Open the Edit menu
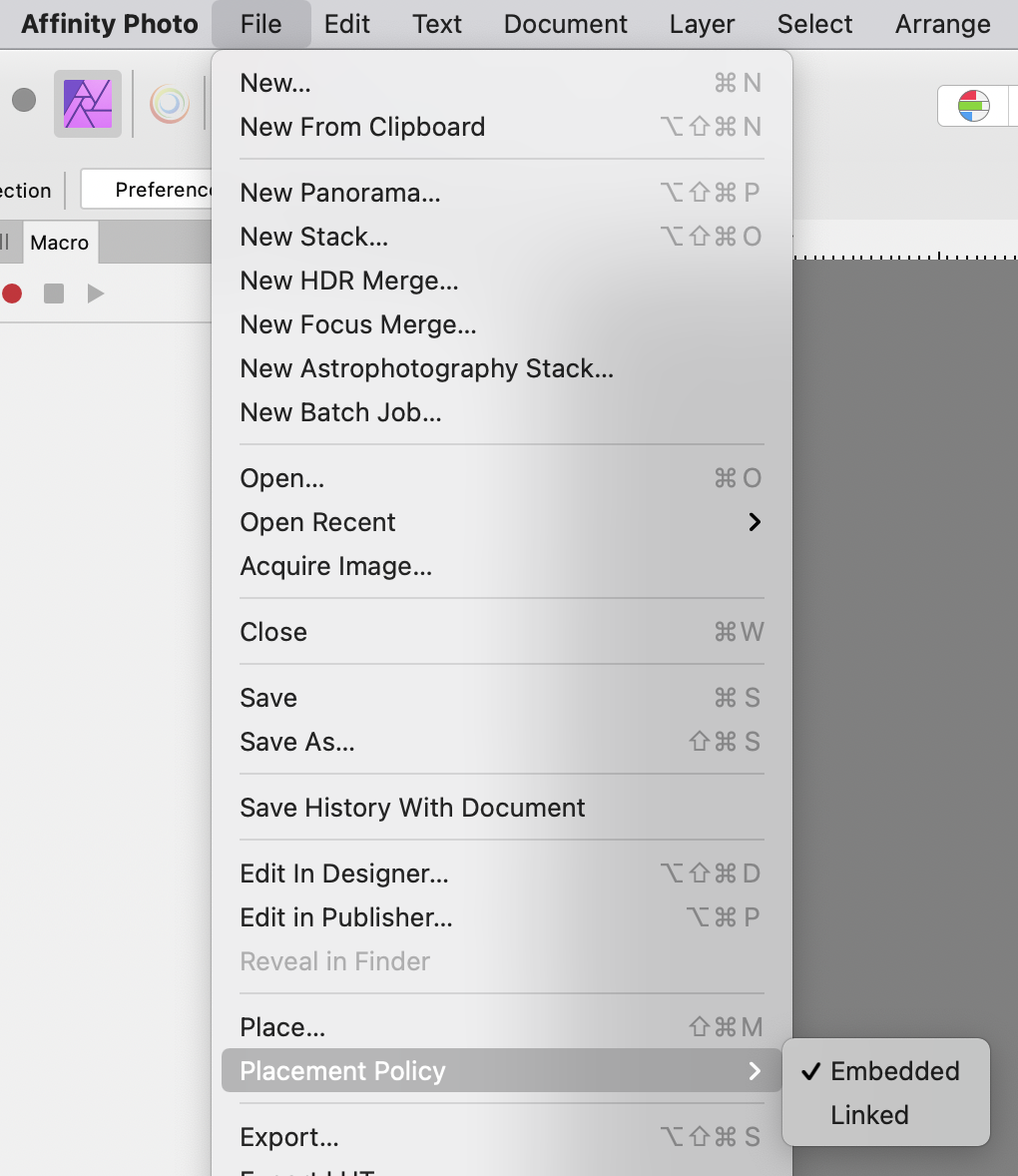The image size is (1018, 1176). (346, 23)
